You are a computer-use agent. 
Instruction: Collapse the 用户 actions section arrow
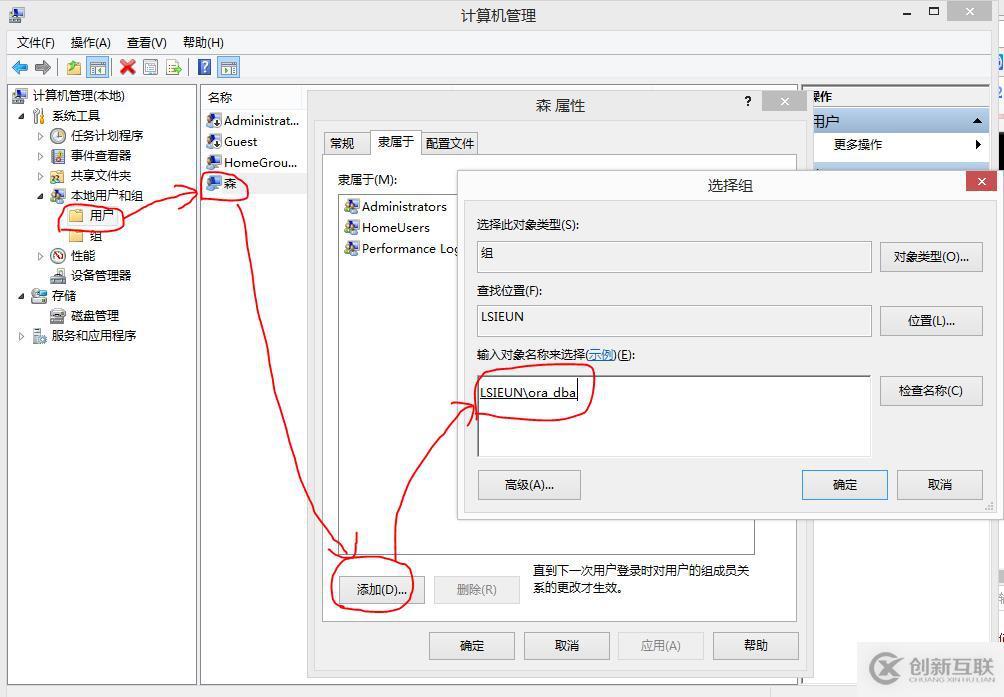click(x=977, y=121)
